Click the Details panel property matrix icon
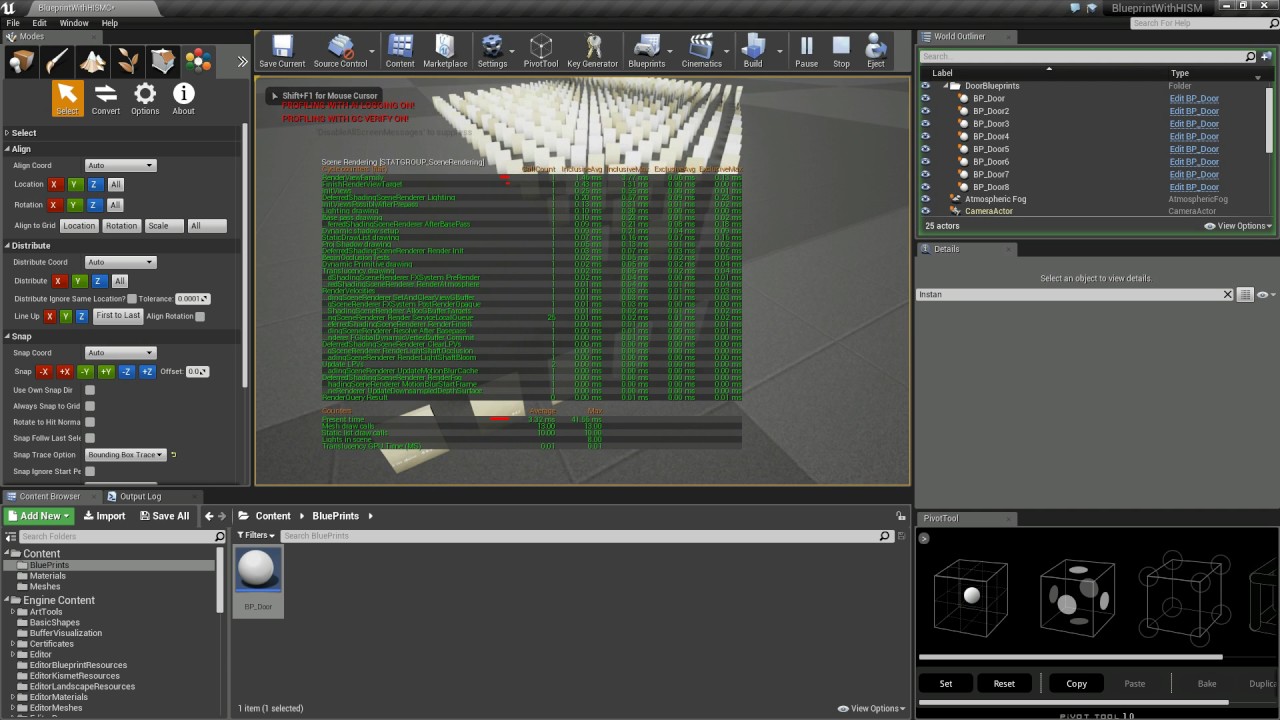Screen dimensions: 1280x720 (1245, 295)
